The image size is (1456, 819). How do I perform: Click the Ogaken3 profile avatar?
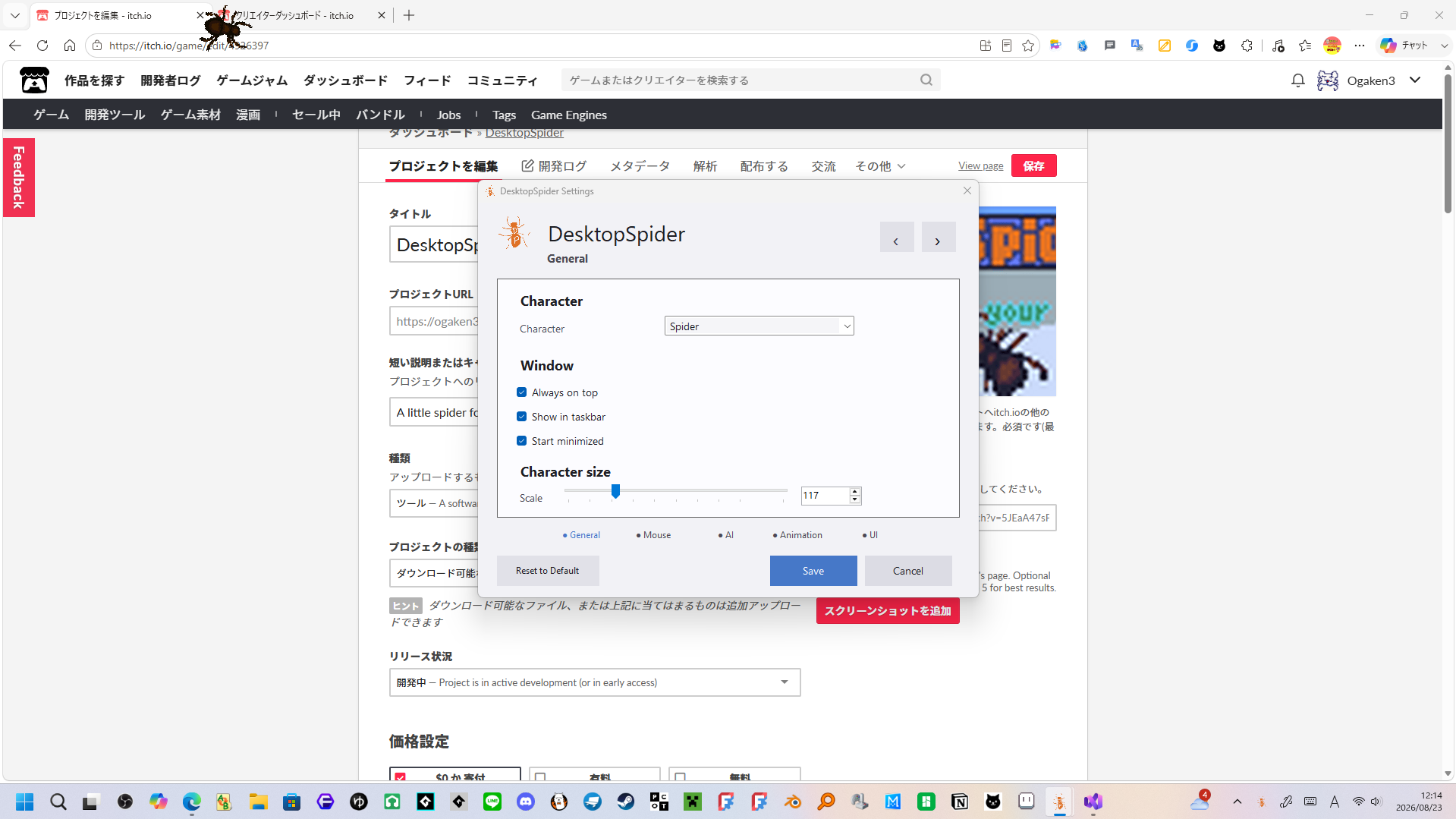[x=1328, y=80]
